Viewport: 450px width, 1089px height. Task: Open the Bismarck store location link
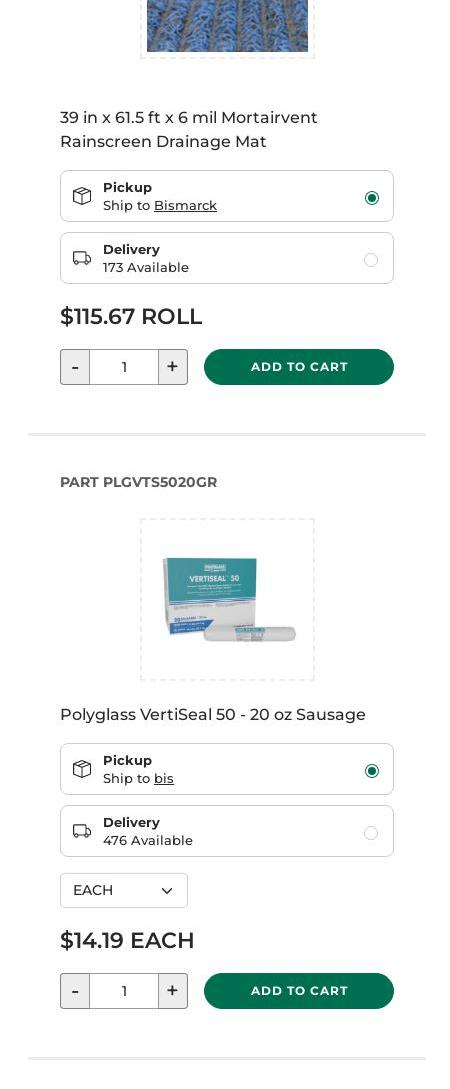(x=185, y=206)
